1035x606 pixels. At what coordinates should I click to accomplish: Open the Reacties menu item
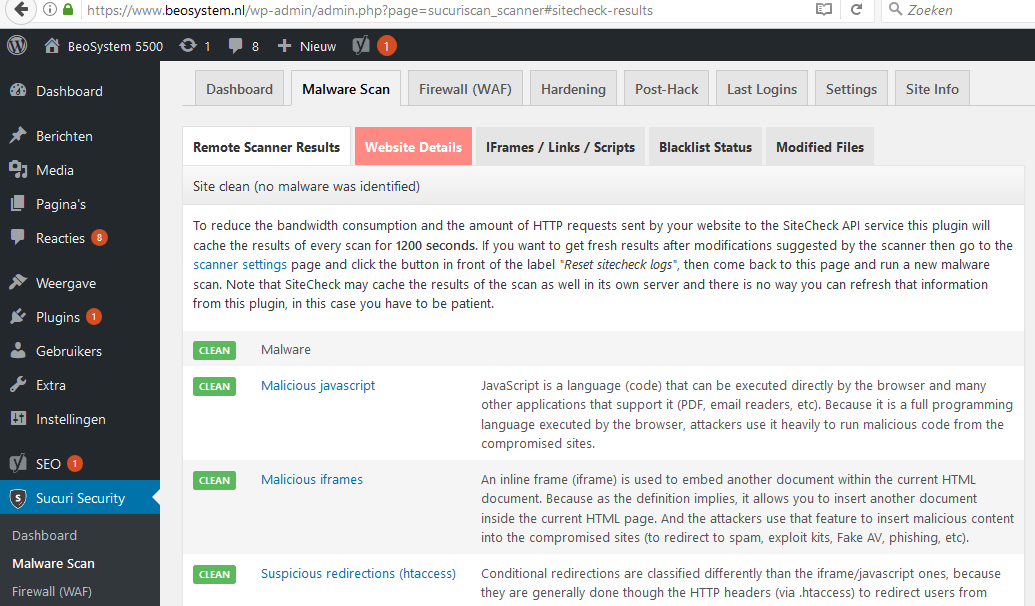click(80, 238)
